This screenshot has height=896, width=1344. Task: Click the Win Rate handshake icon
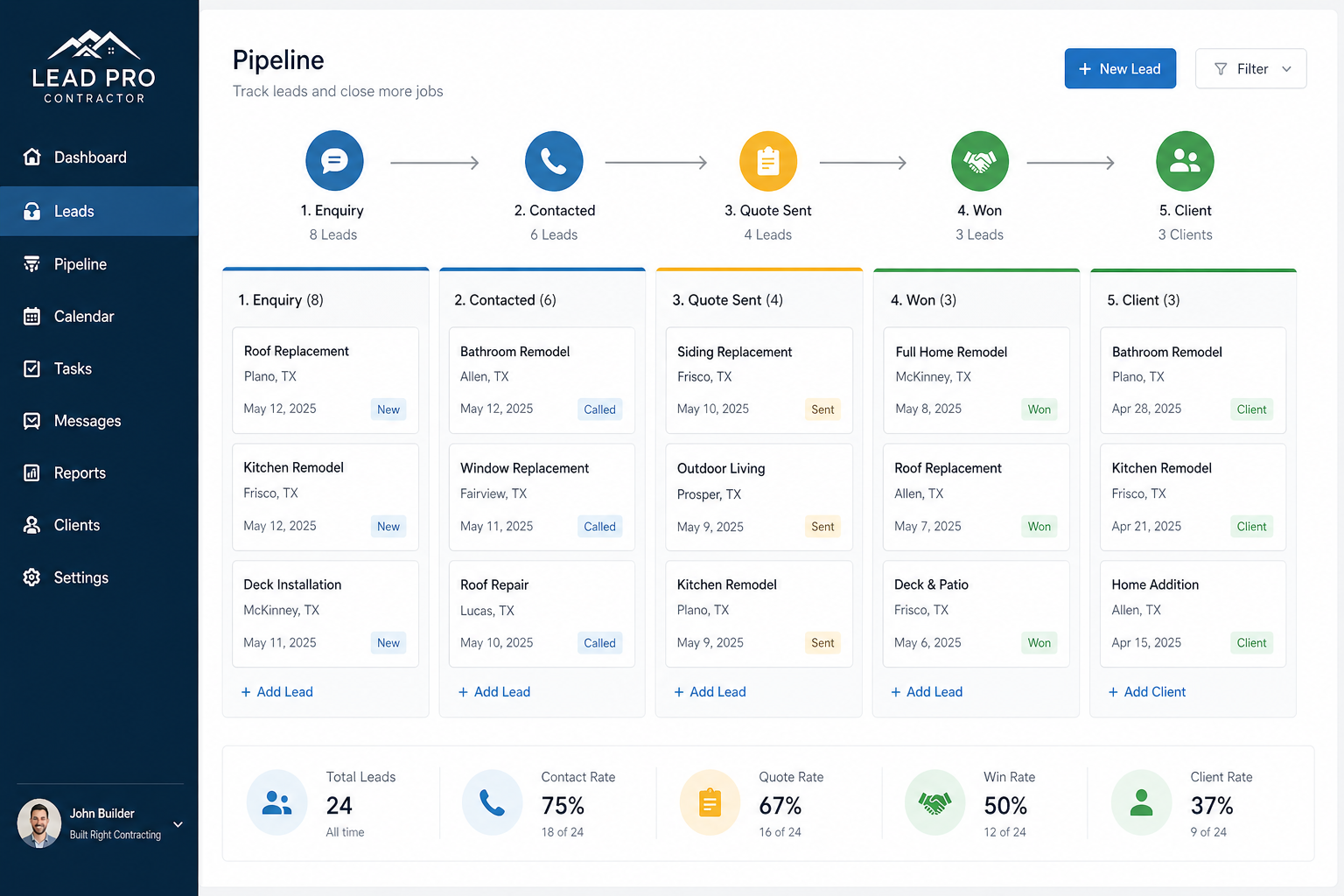click(x=934, y=802)
